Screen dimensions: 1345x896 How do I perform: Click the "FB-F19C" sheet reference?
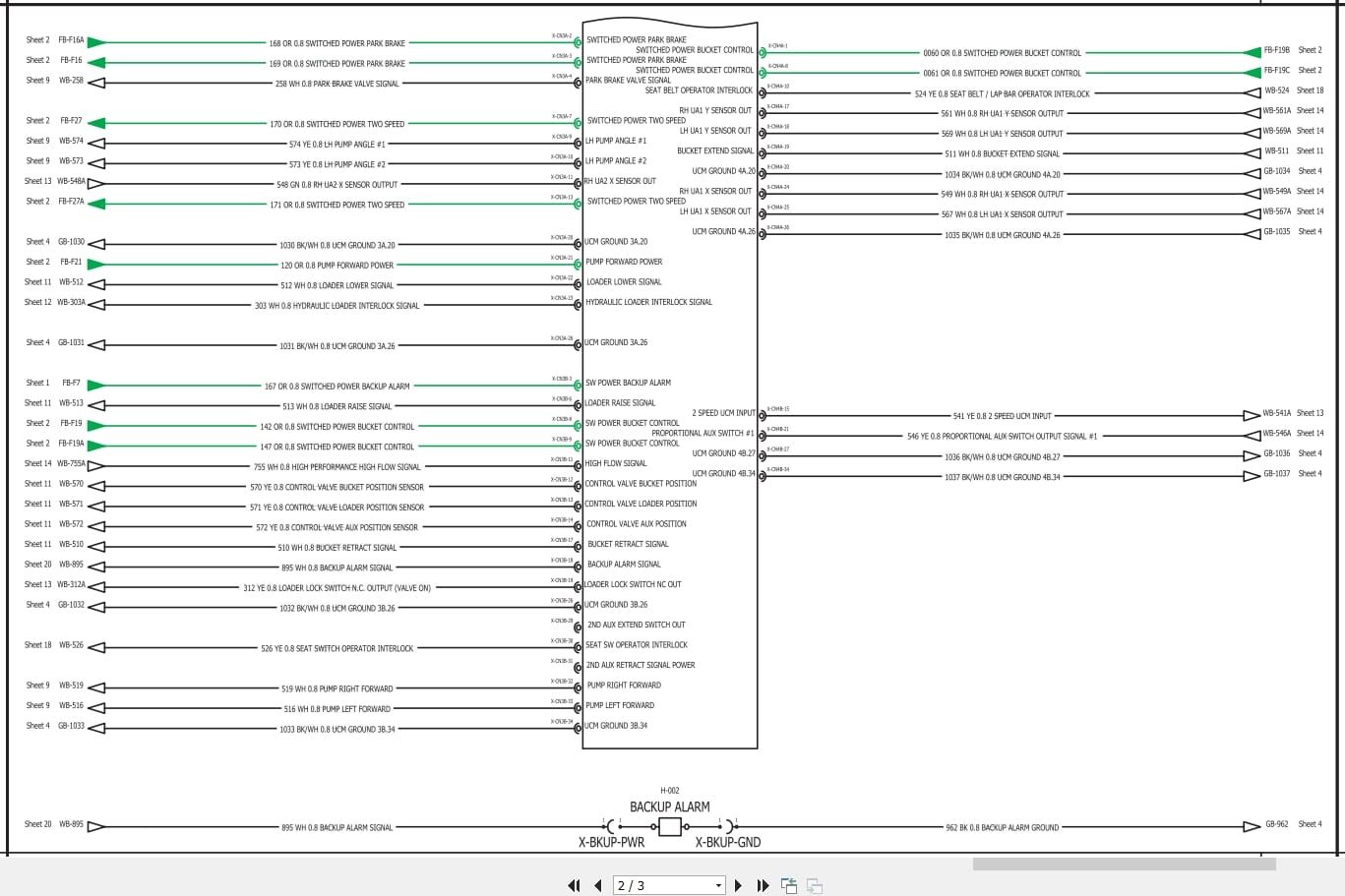1277,71
